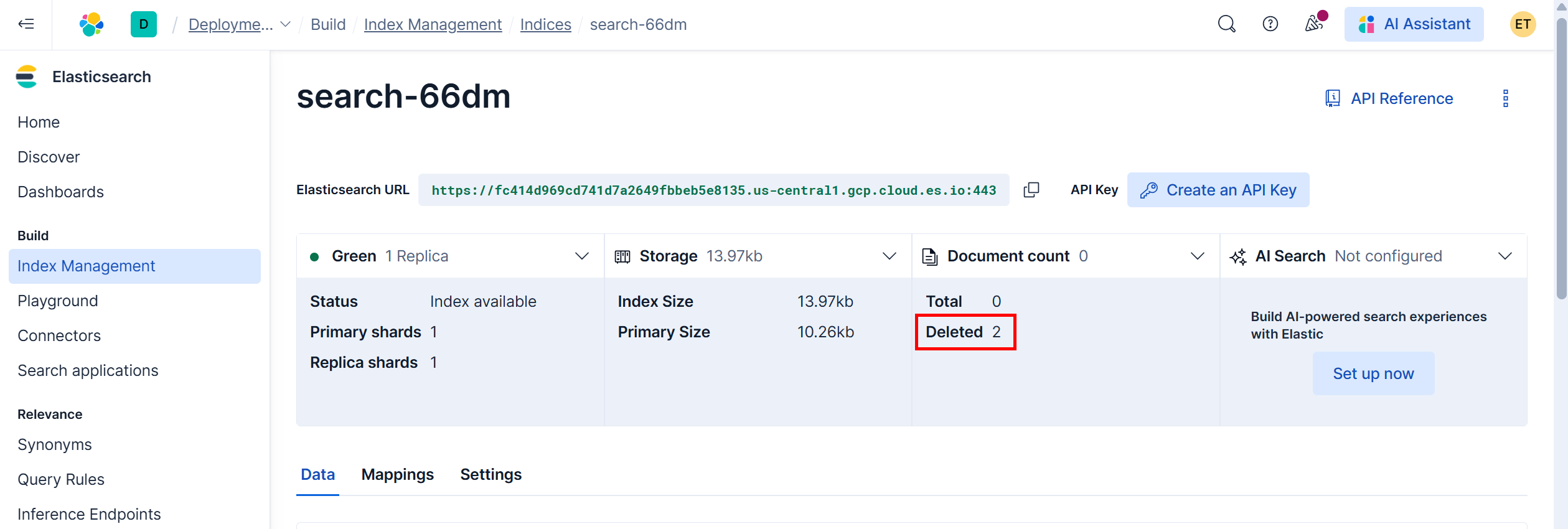This screenshot has width=1568, height=529.
Task: Click the Elasticsearch URL text
Action: coord(713,190)
